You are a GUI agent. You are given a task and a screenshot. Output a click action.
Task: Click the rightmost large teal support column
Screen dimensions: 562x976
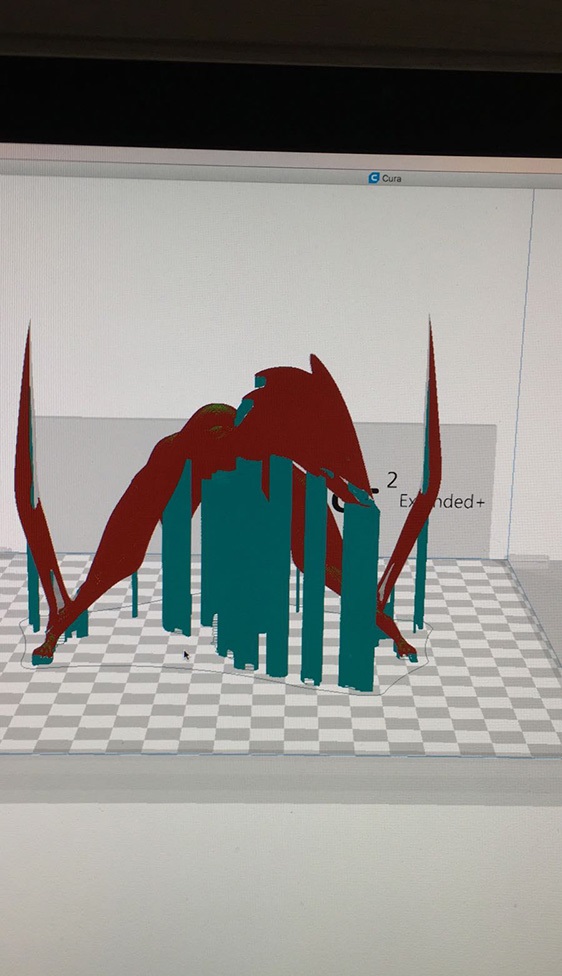pyautogui.click(x=359, y=591)
